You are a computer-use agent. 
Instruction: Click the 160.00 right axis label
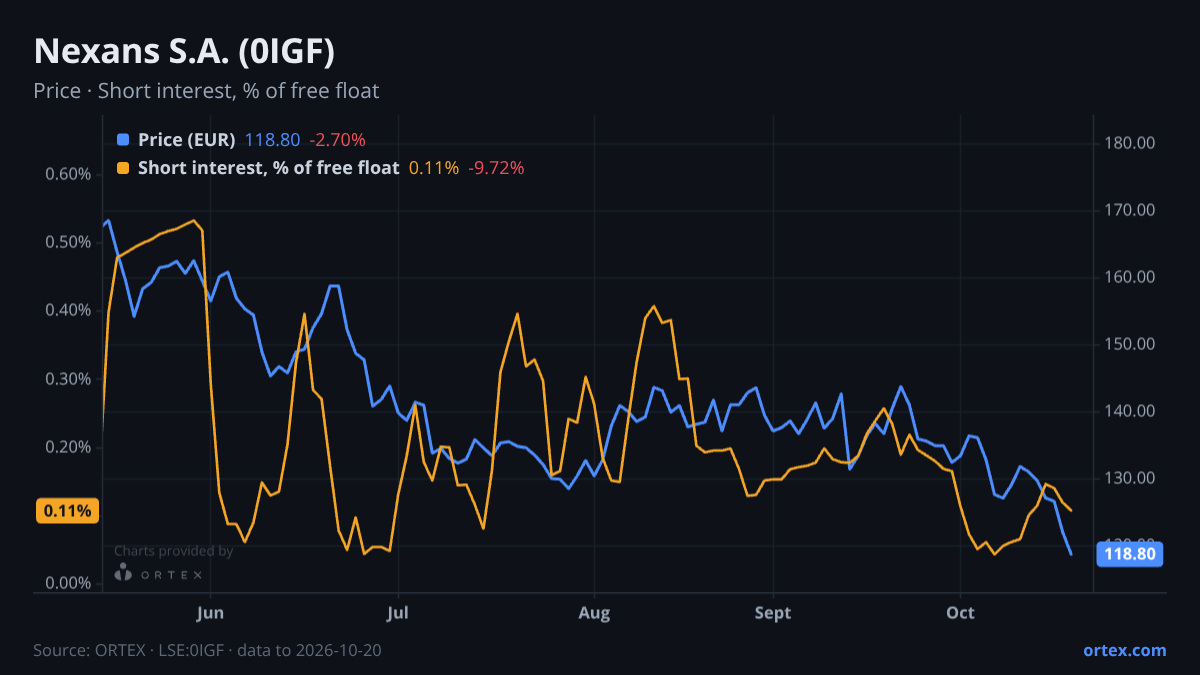[1130, 277]
